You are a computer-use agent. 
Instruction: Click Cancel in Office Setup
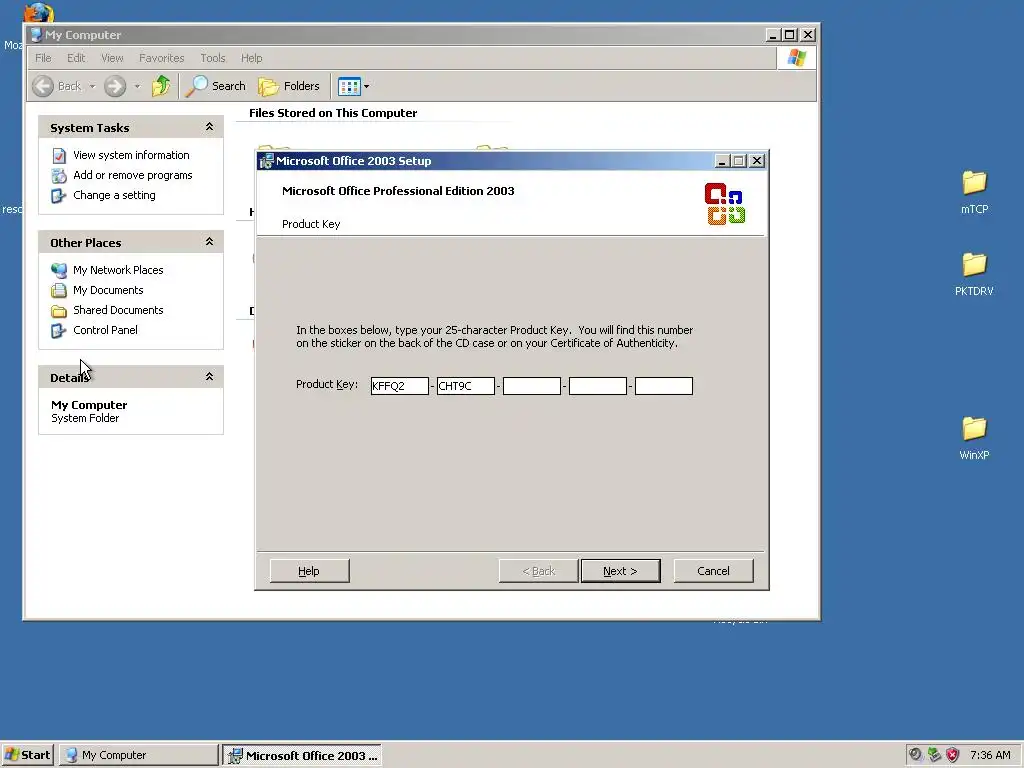pos(713,571)
